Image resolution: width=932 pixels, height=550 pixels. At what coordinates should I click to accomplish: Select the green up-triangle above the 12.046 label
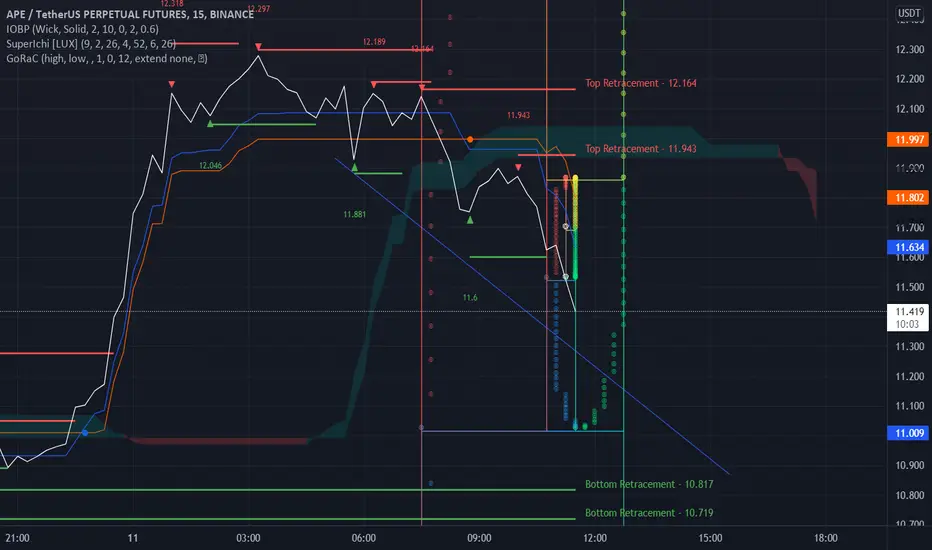click(210, 124)
